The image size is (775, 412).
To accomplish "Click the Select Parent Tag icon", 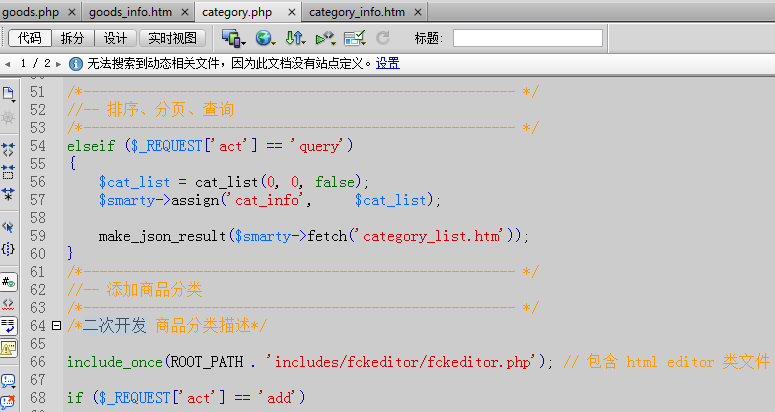I will point(8,227).
